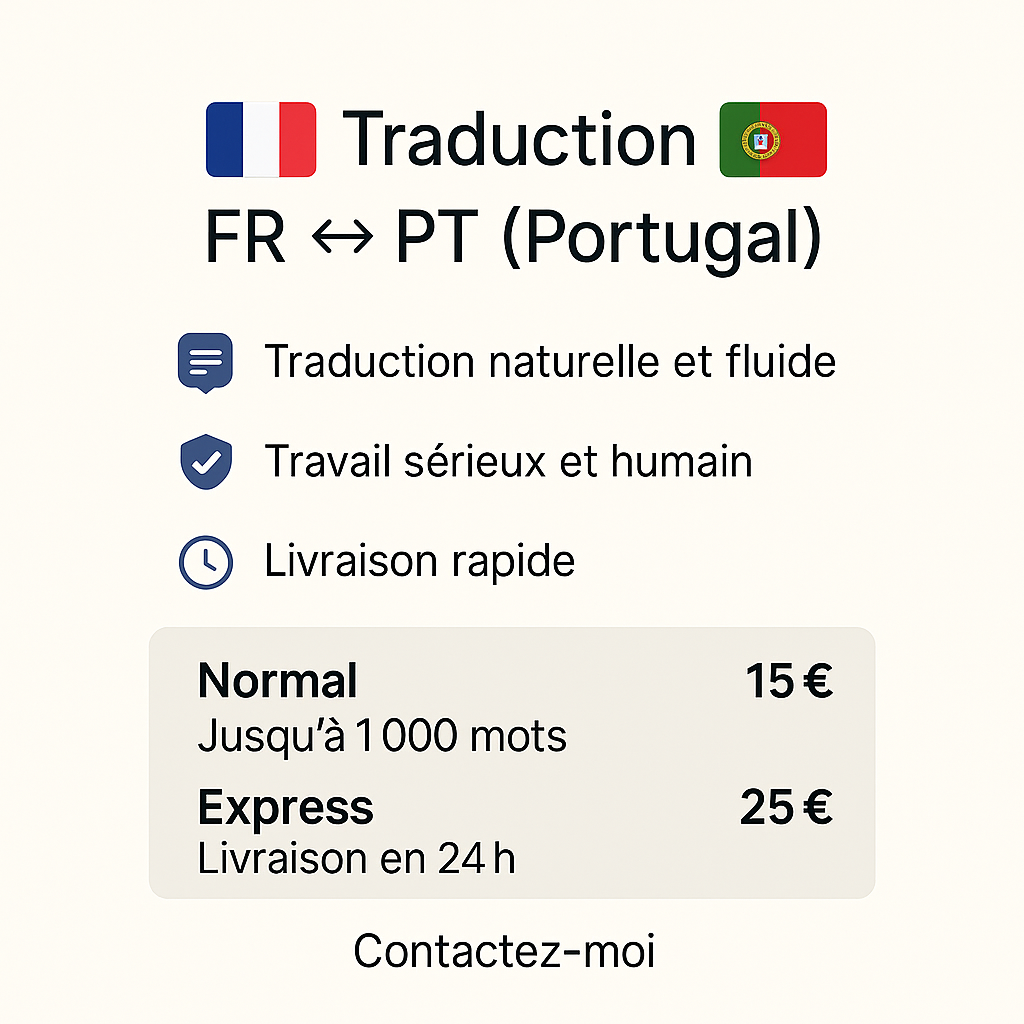1024x1024 pixels.
Task: Click Jusqu'à 1000 mots description
Action: pos(382,736)
